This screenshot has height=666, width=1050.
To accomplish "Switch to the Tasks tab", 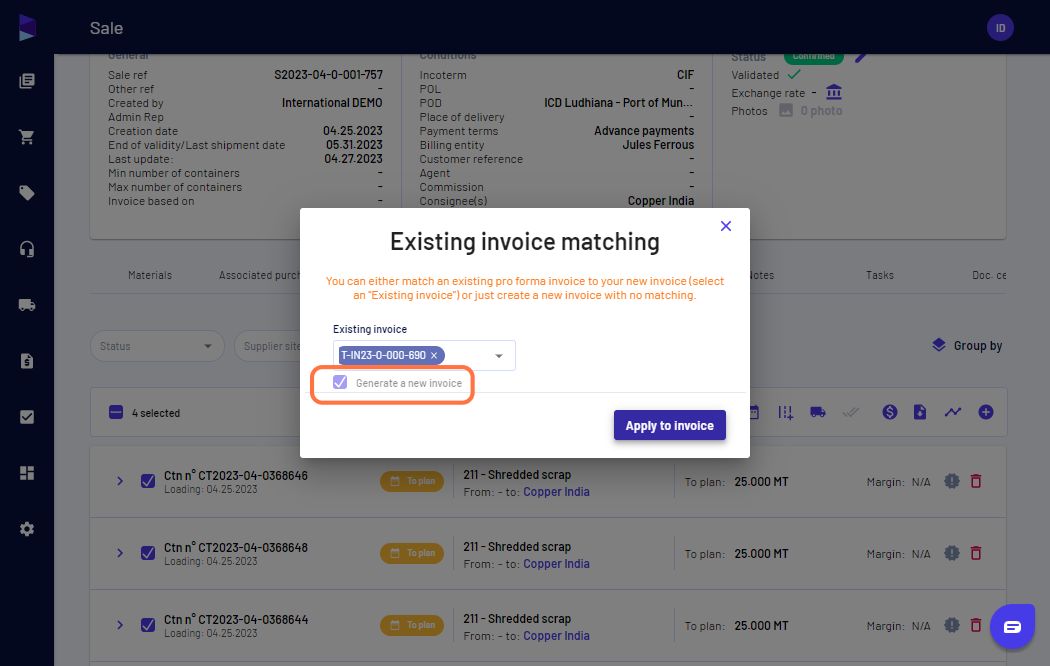I will [x=879, y=275].
